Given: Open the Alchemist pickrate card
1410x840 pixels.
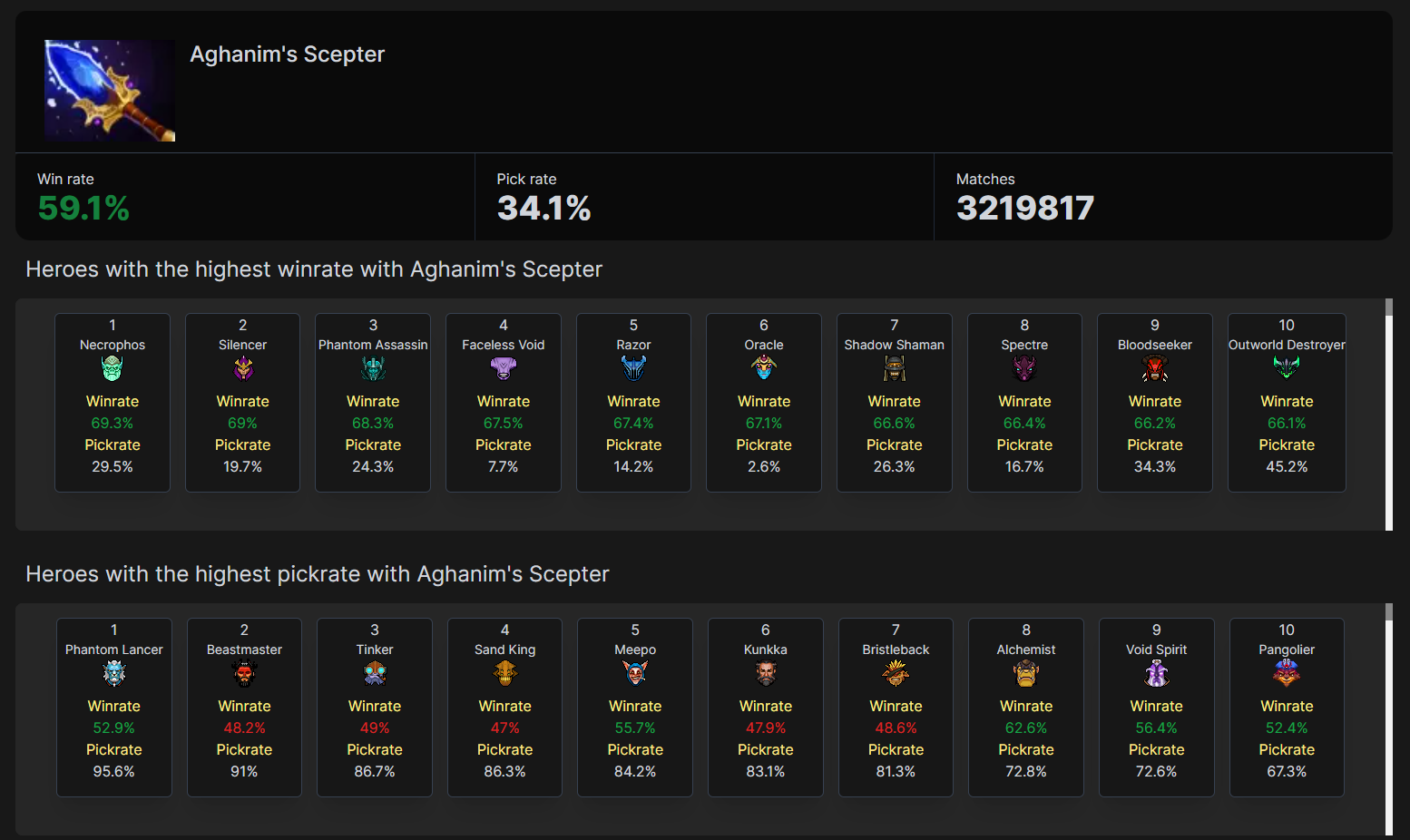Looking at the screenshot, I should 1026,708.
